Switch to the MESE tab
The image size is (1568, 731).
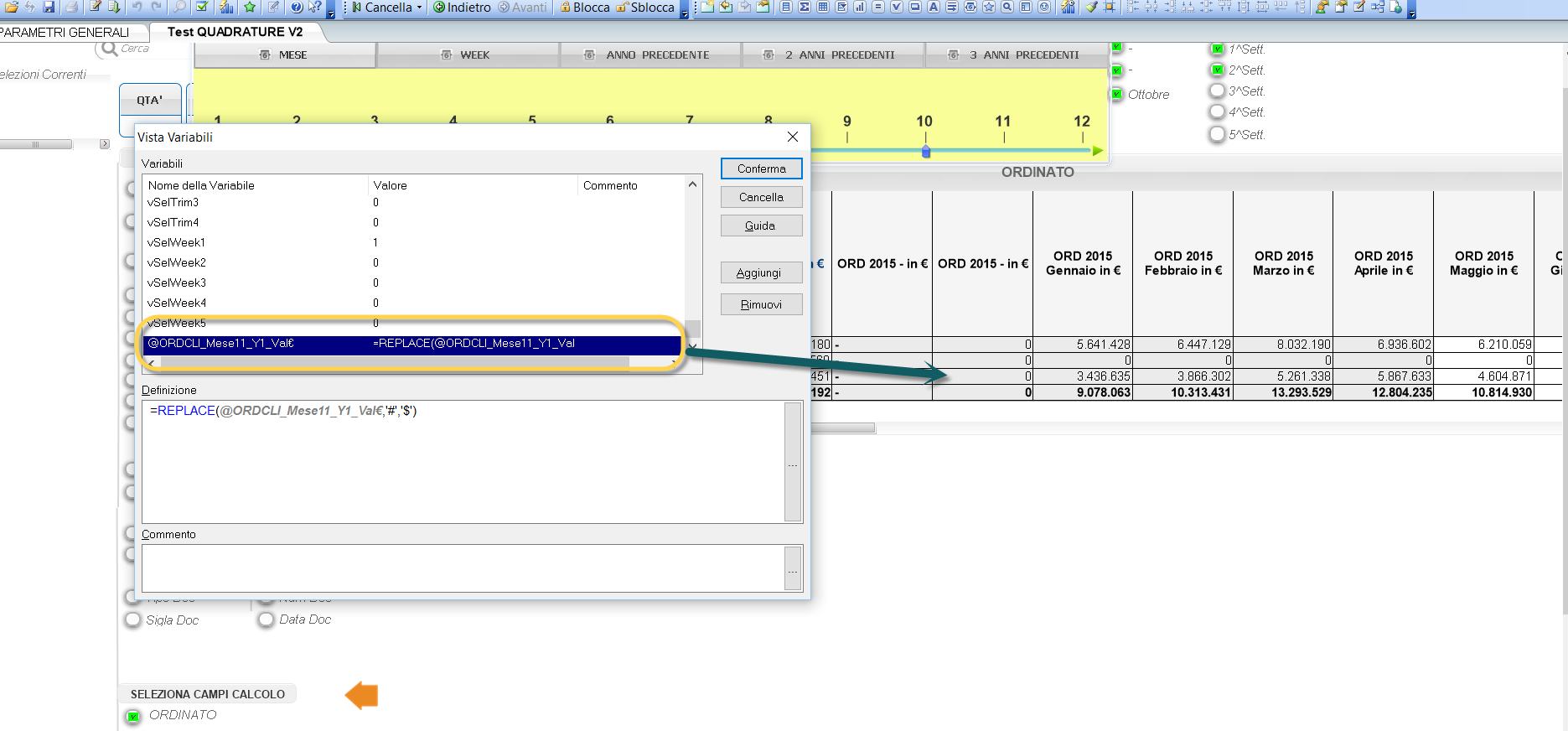[285, 54]
